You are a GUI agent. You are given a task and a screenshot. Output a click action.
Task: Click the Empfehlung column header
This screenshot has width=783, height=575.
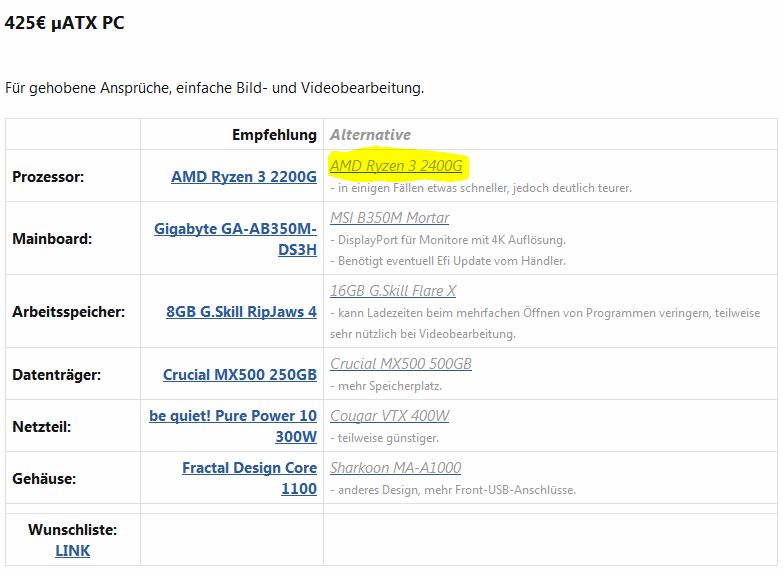(274, 135)
